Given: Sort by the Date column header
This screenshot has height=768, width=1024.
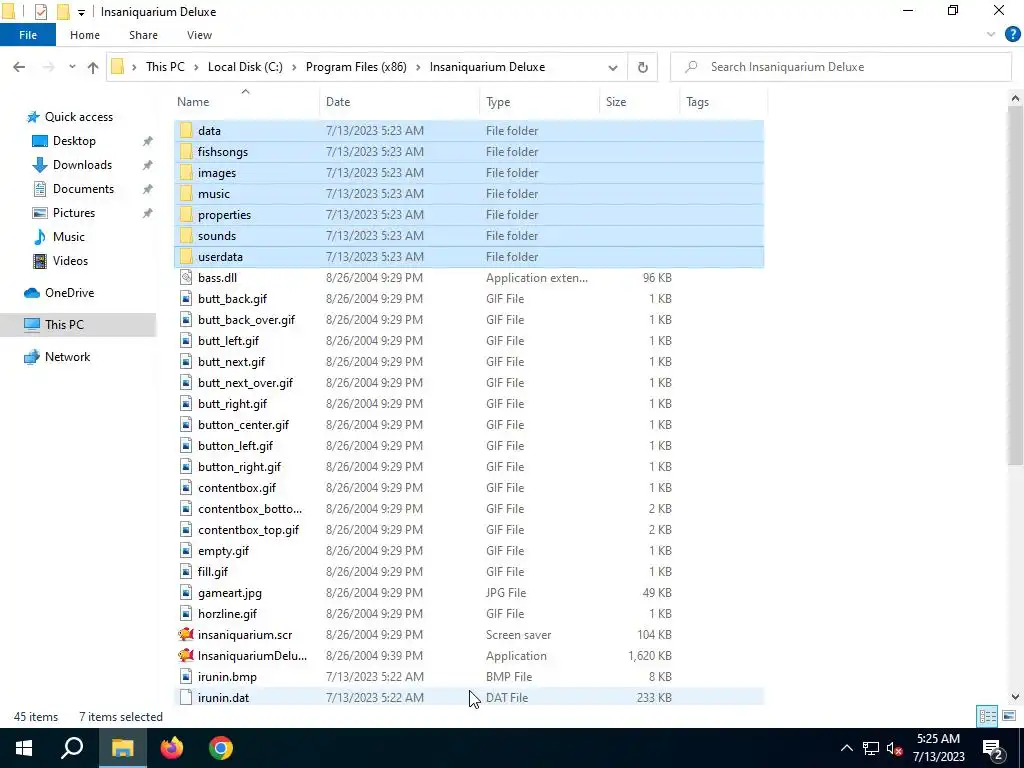Looking at the screenshot, I should (x=400, y=102).
